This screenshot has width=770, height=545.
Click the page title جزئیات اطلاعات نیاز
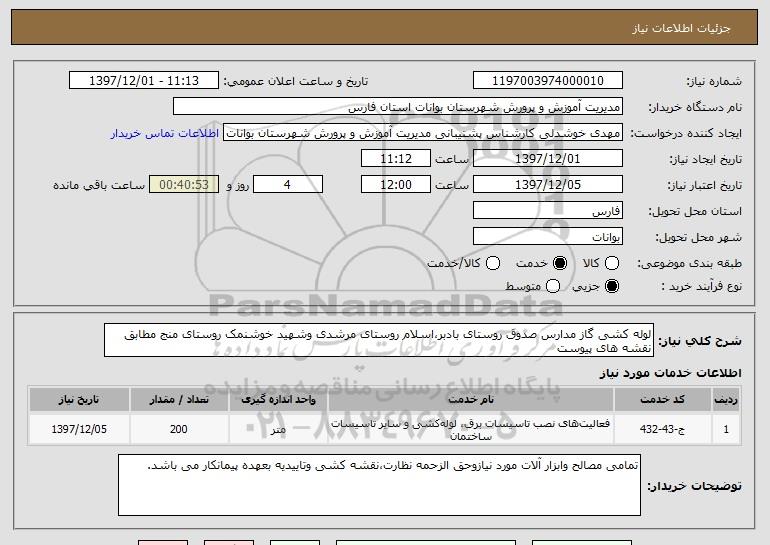[x=681, y=28]
